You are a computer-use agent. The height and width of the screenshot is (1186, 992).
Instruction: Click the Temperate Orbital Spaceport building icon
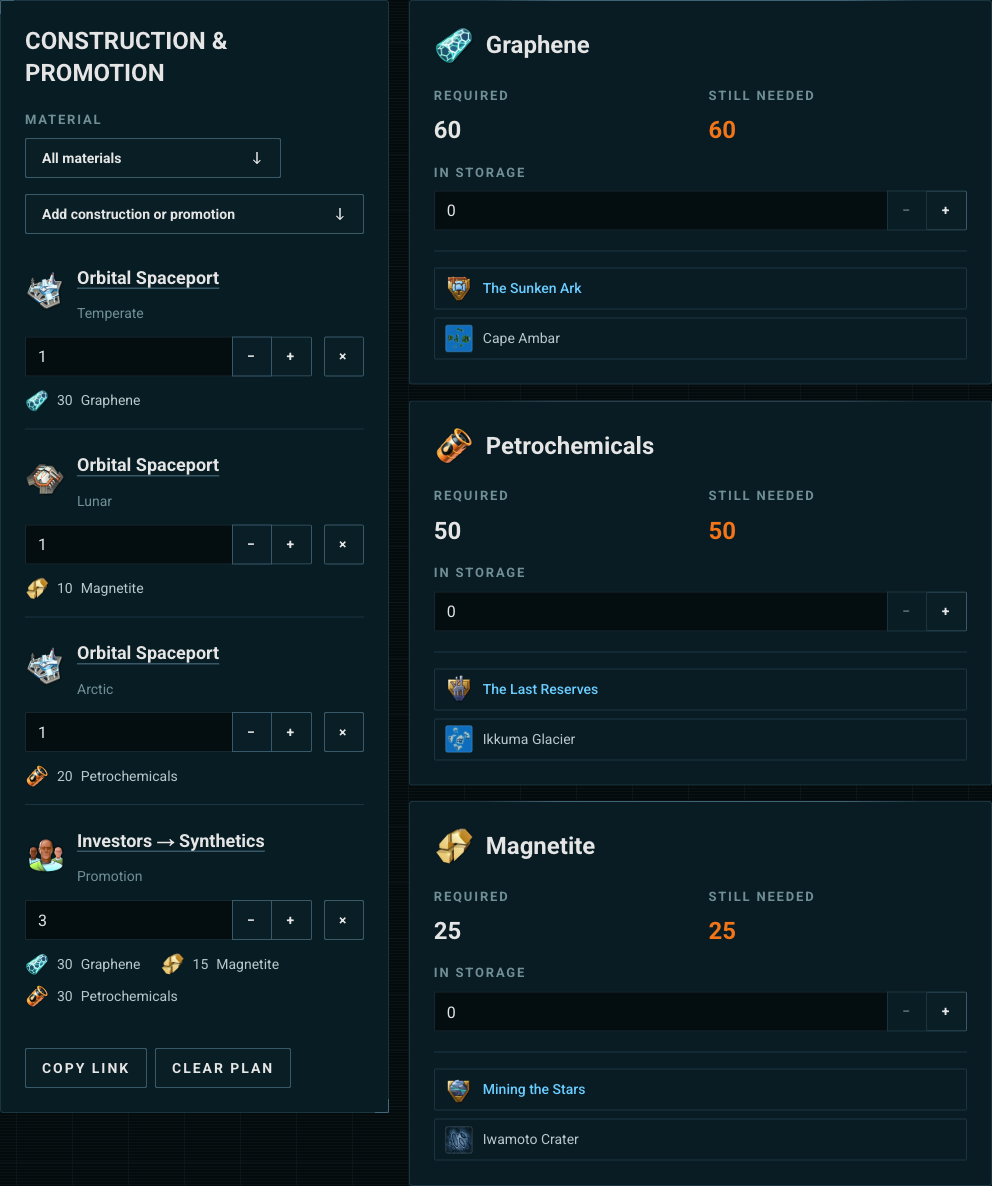coord(45,290)
